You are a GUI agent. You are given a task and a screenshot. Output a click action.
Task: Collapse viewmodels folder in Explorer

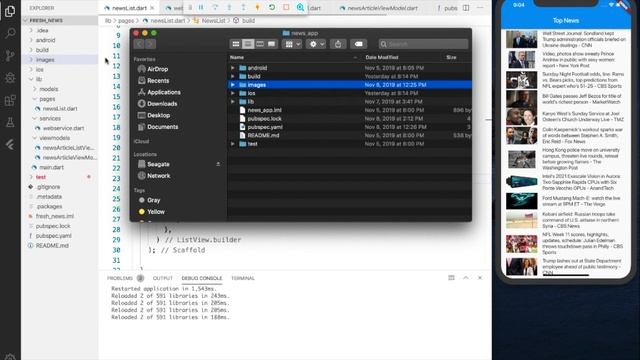click(x=35, y=138)
